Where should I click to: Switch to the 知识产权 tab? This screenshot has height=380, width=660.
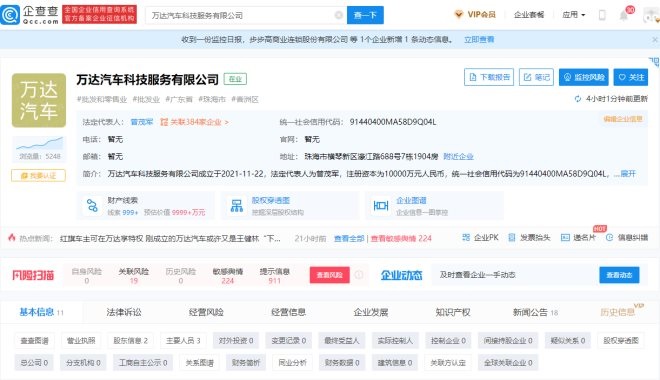pos(453,312)
